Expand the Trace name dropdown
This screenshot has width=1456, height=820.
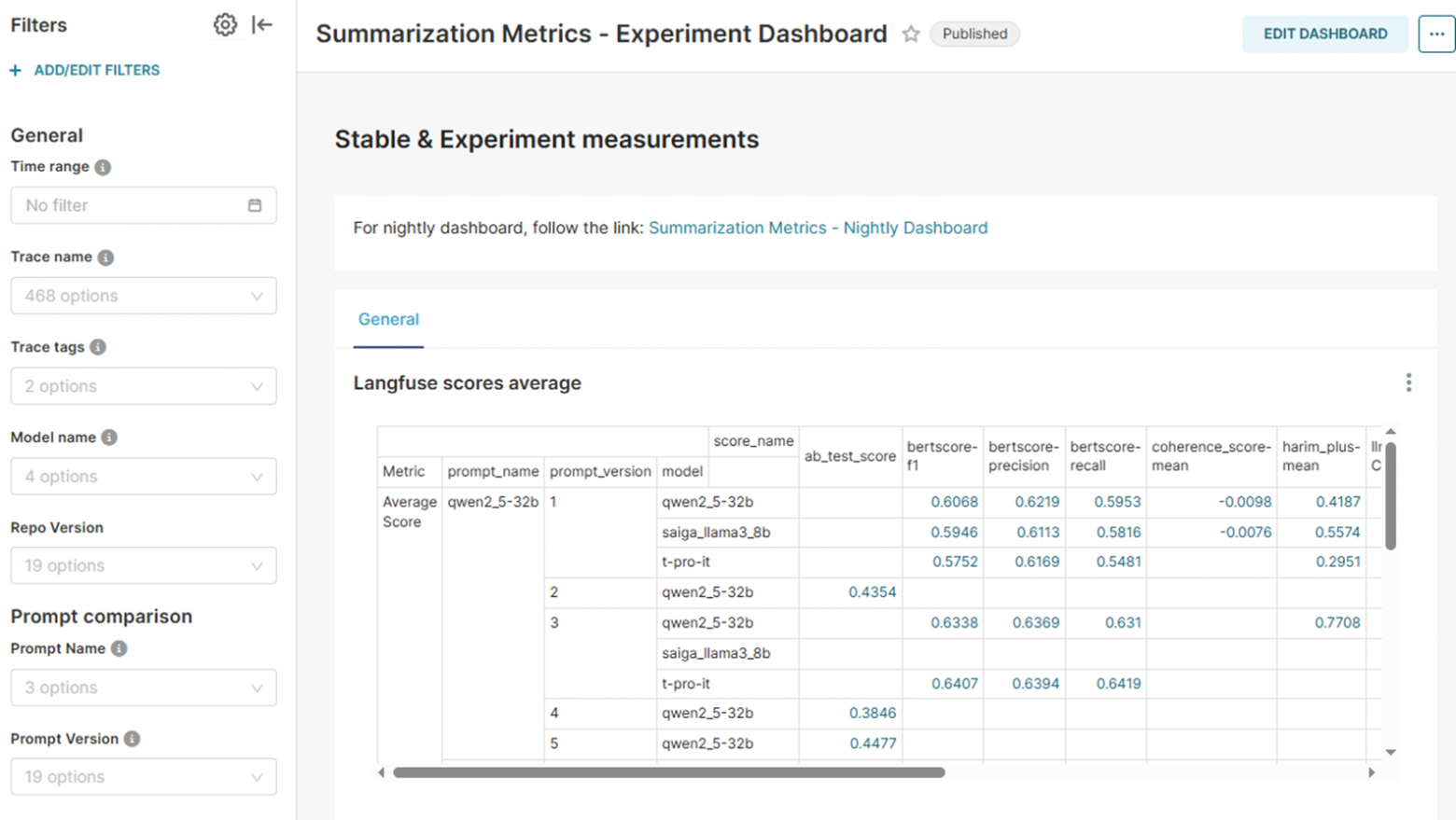tap(143, 296)
